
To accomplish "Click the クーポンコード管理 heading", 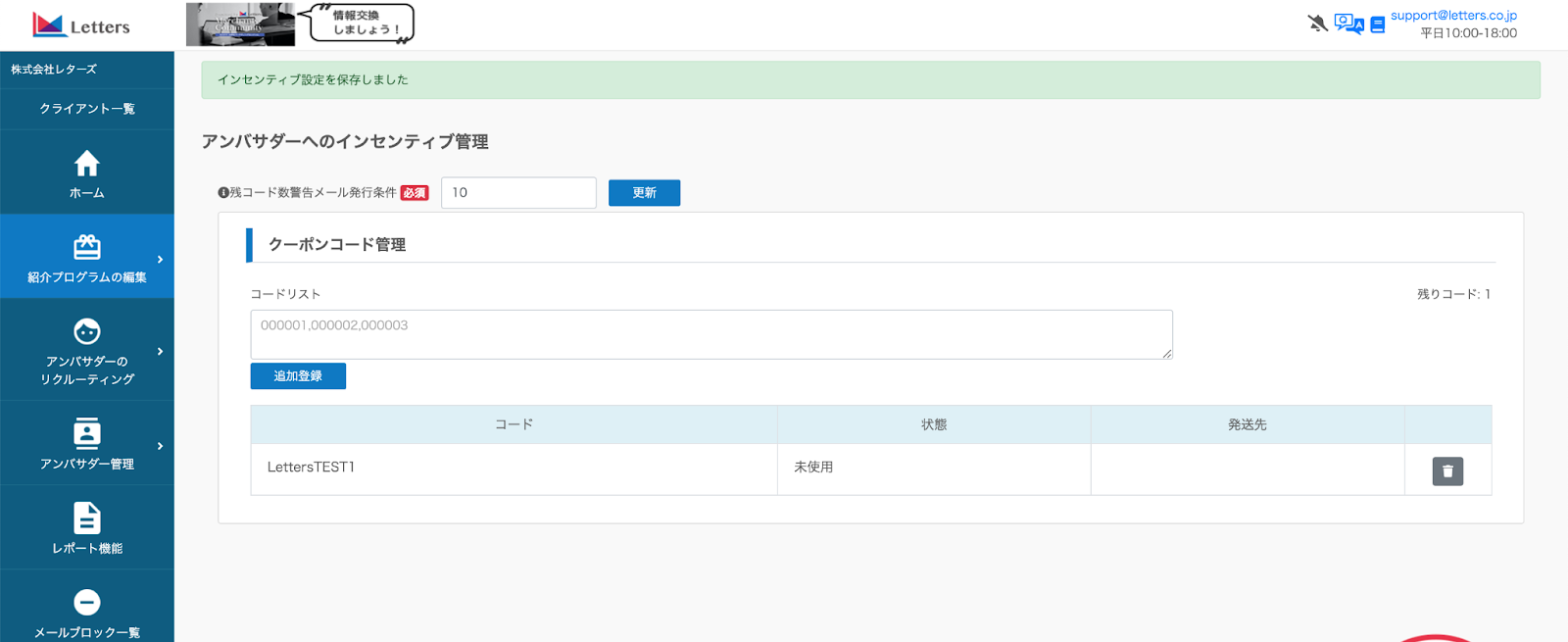I will pyautogui.click(x=337, y=245).
